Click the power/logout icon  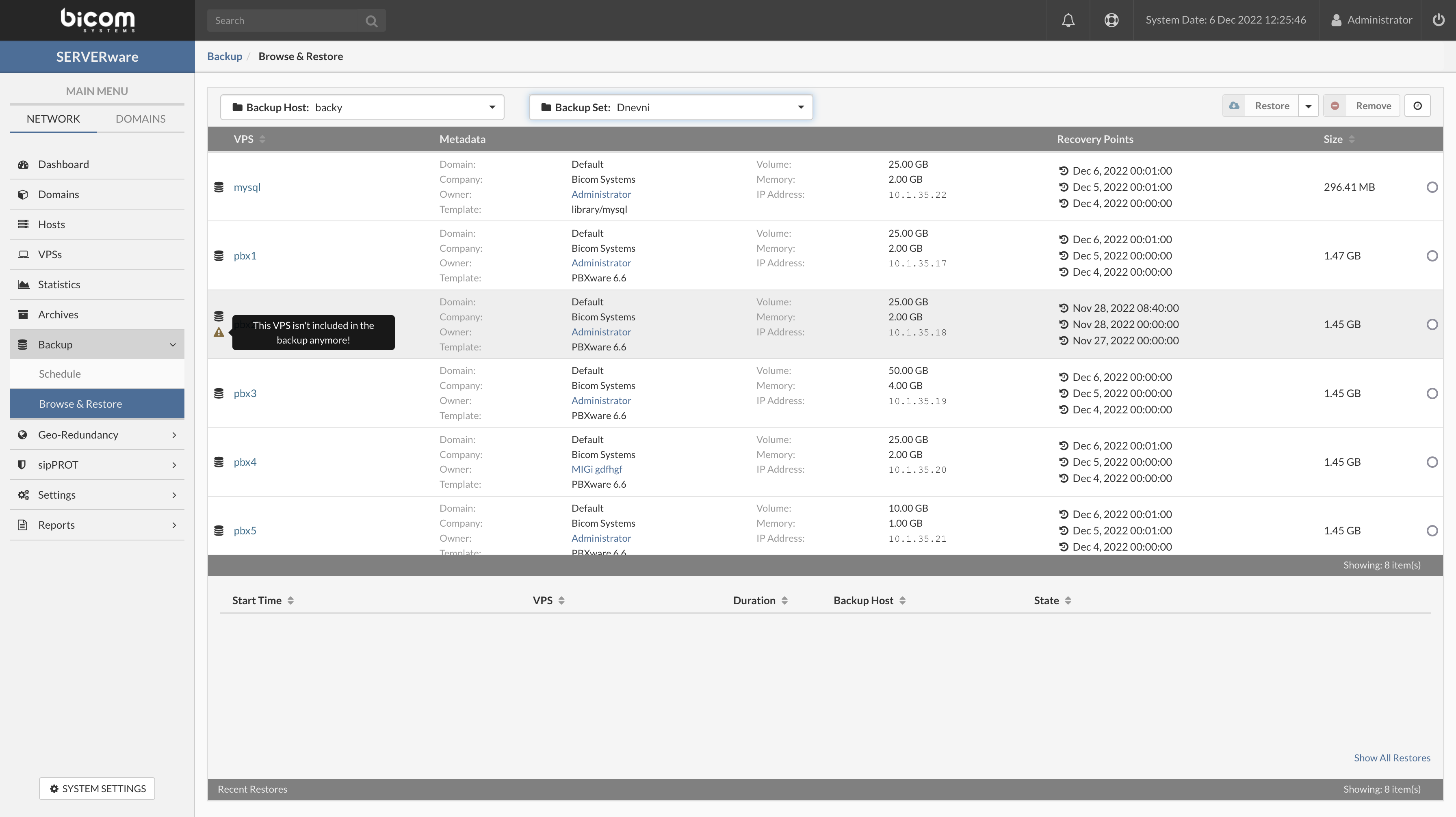pyautogui.click(x=1438, y=20)
